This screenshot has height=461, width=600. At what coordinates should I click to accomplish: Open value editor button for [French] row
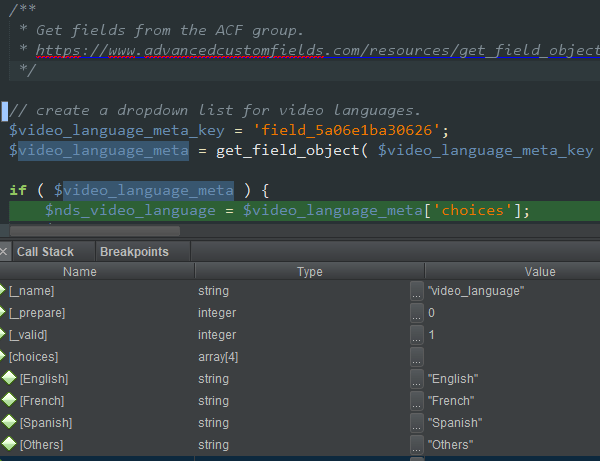pyautogui.click(x=417, y=401)
